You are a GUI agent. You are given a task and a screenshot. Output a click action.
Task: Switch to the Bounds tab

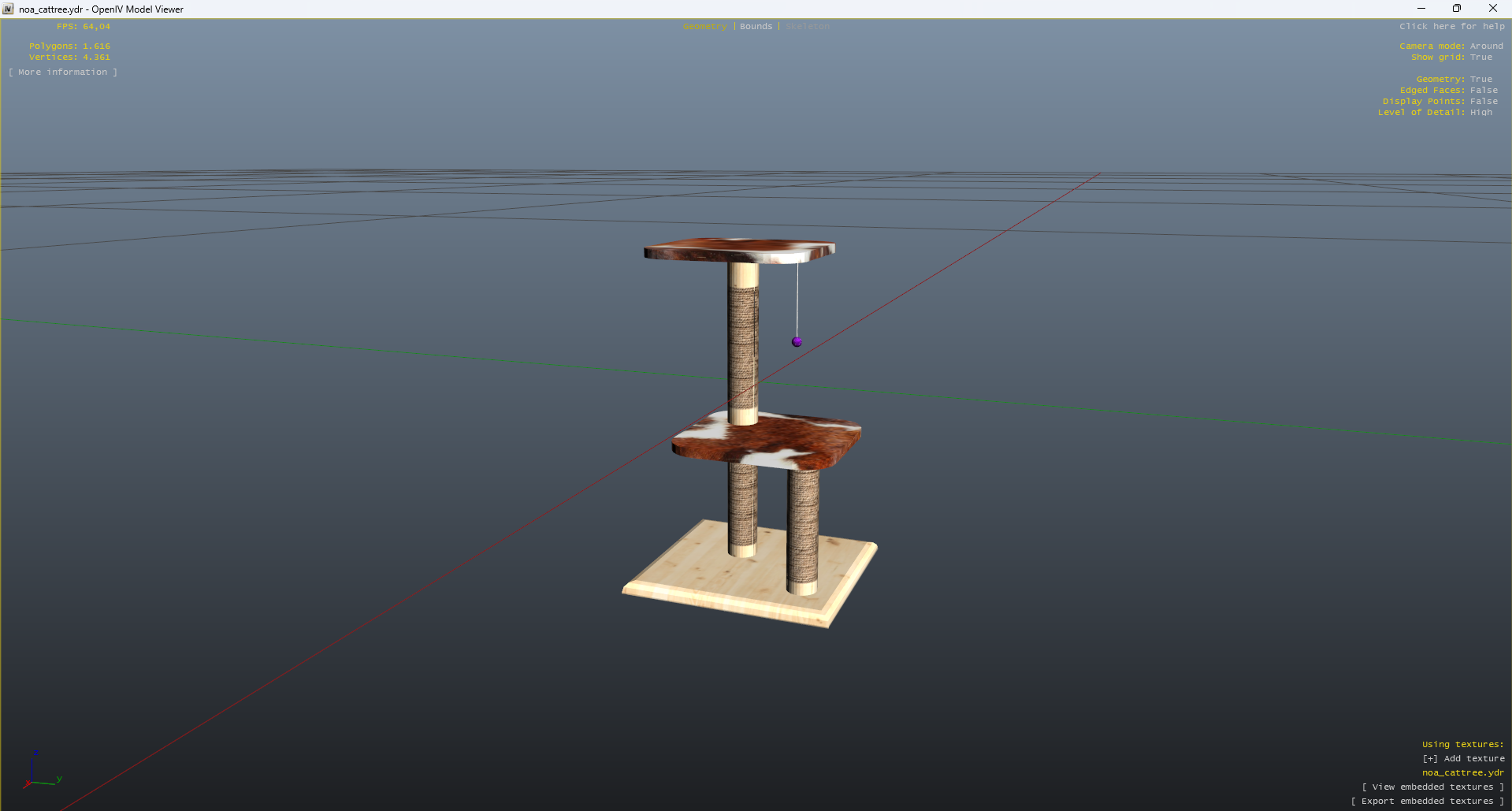pos(756,27)
